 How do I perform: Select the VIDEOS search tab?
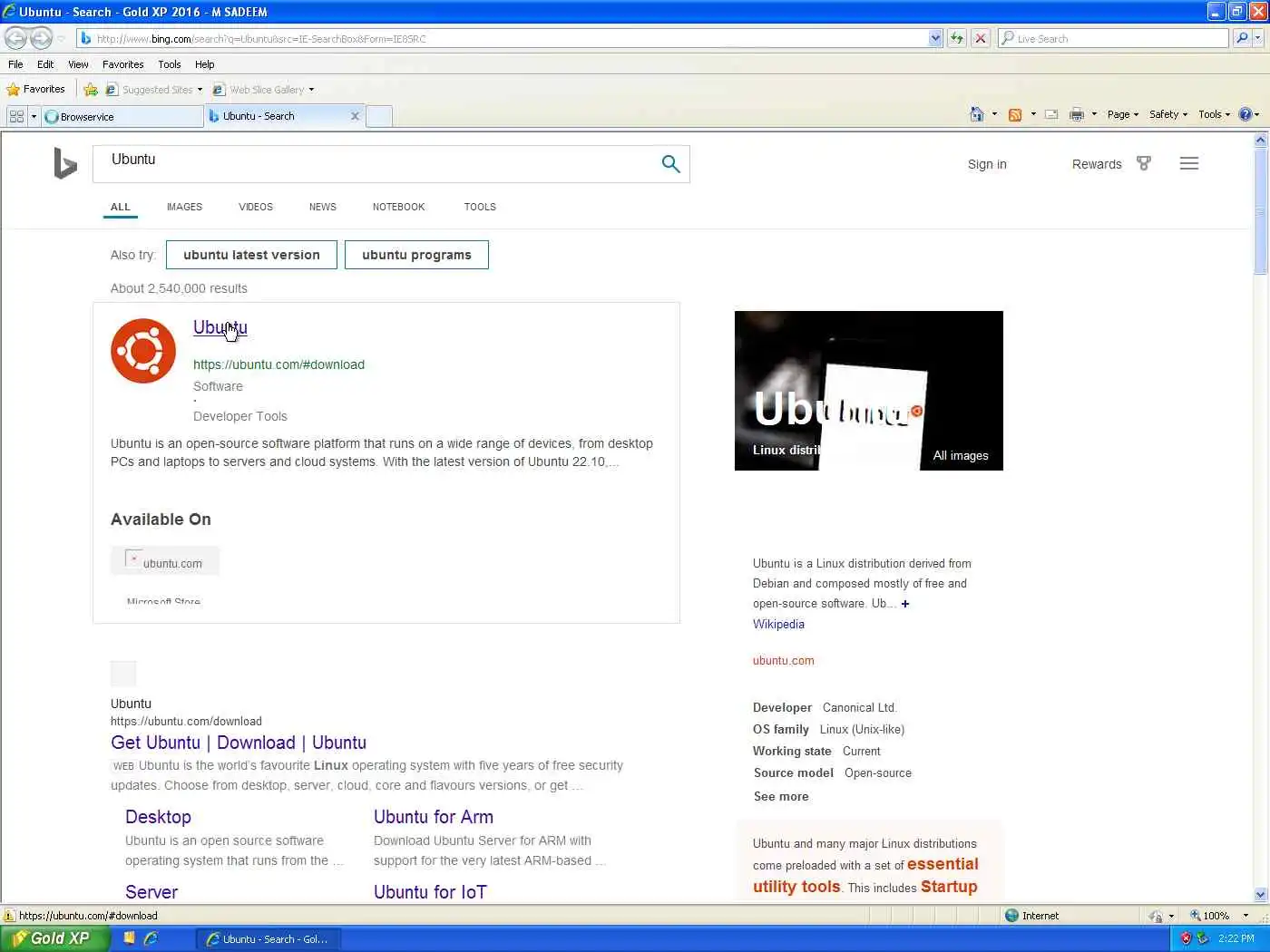256,207
